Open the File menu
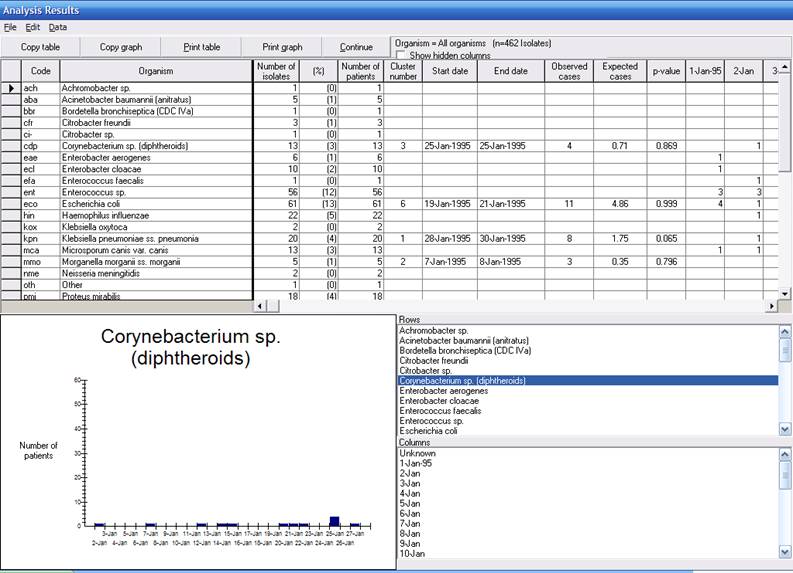The width and height of the screenshot is (793, 573). [10, 27]
